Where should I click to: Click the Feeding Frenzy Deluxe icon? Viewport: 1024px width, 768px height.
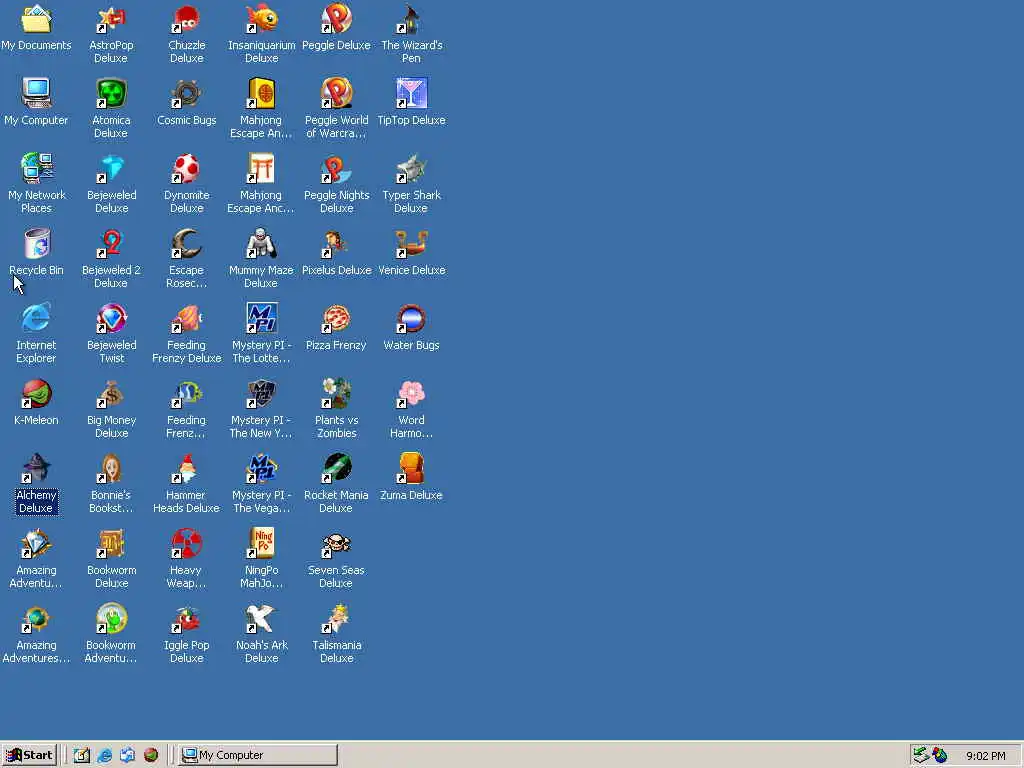pos(187,319)
